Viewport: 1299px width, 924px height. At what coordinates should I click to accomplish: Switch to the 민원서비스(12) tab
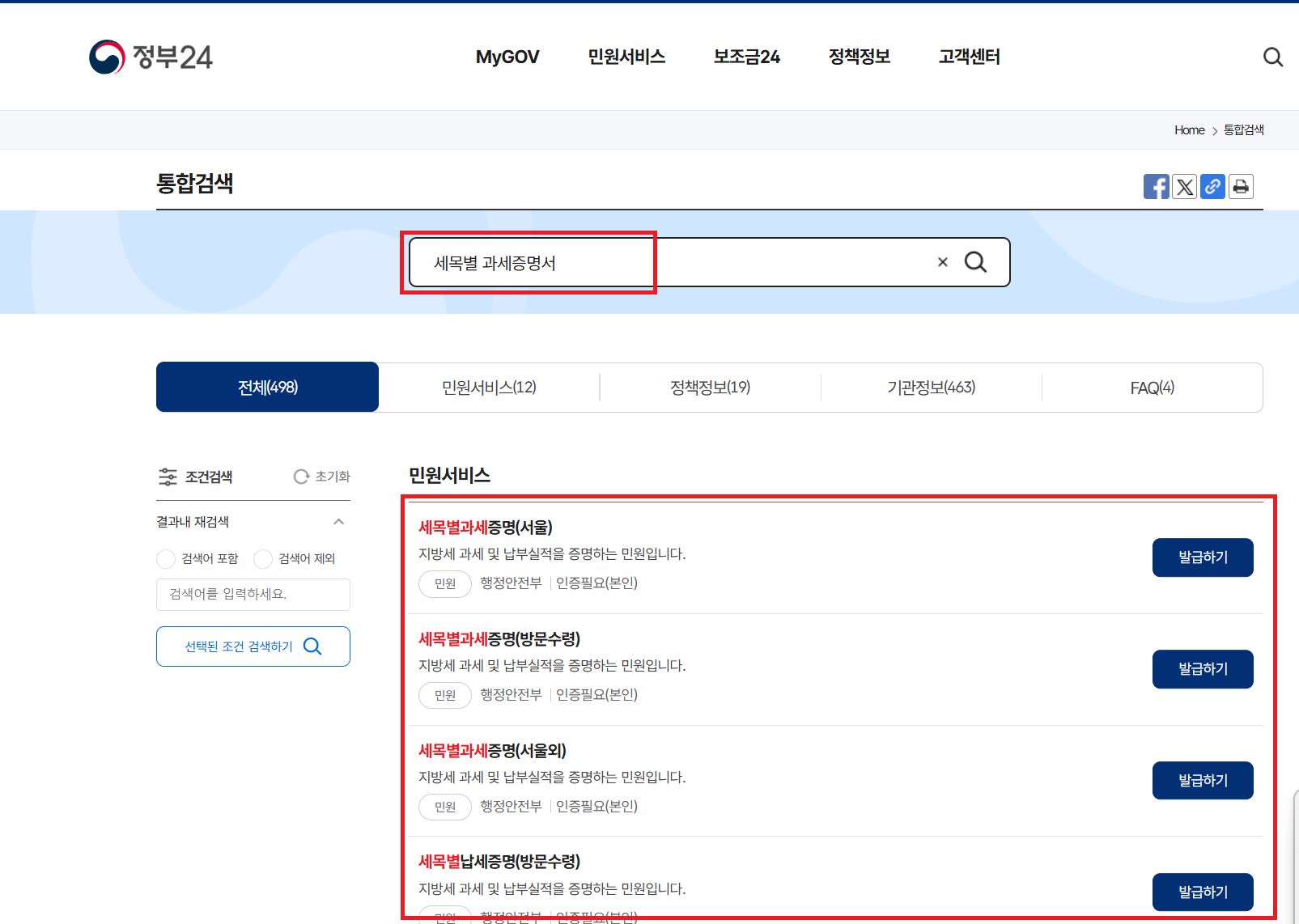[489, 387]
